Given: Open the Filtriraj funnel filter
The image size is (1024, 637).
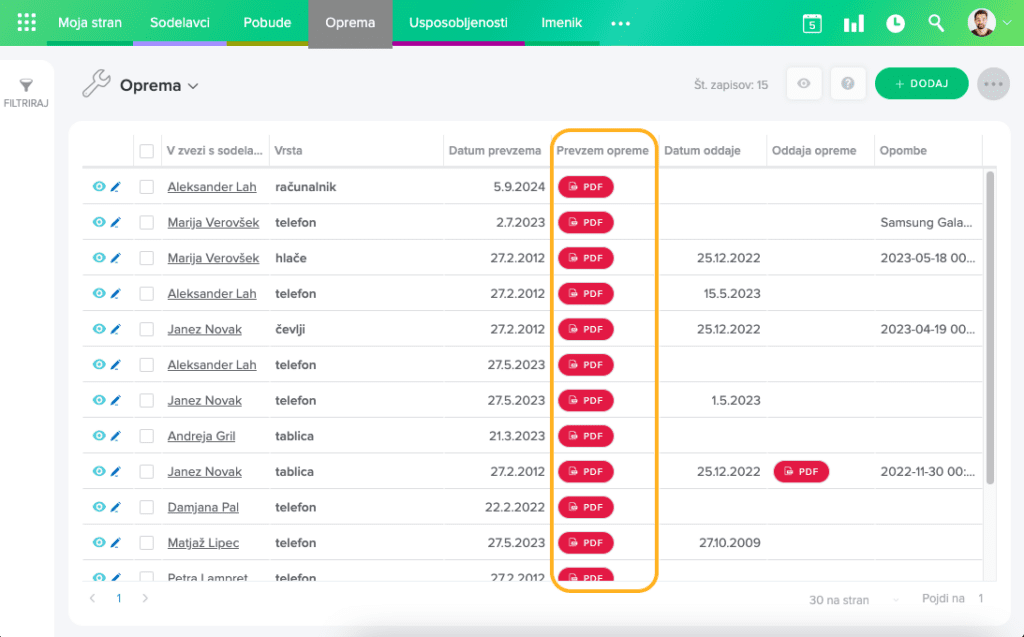Looking at the screenshot, I should click(26, 93).
